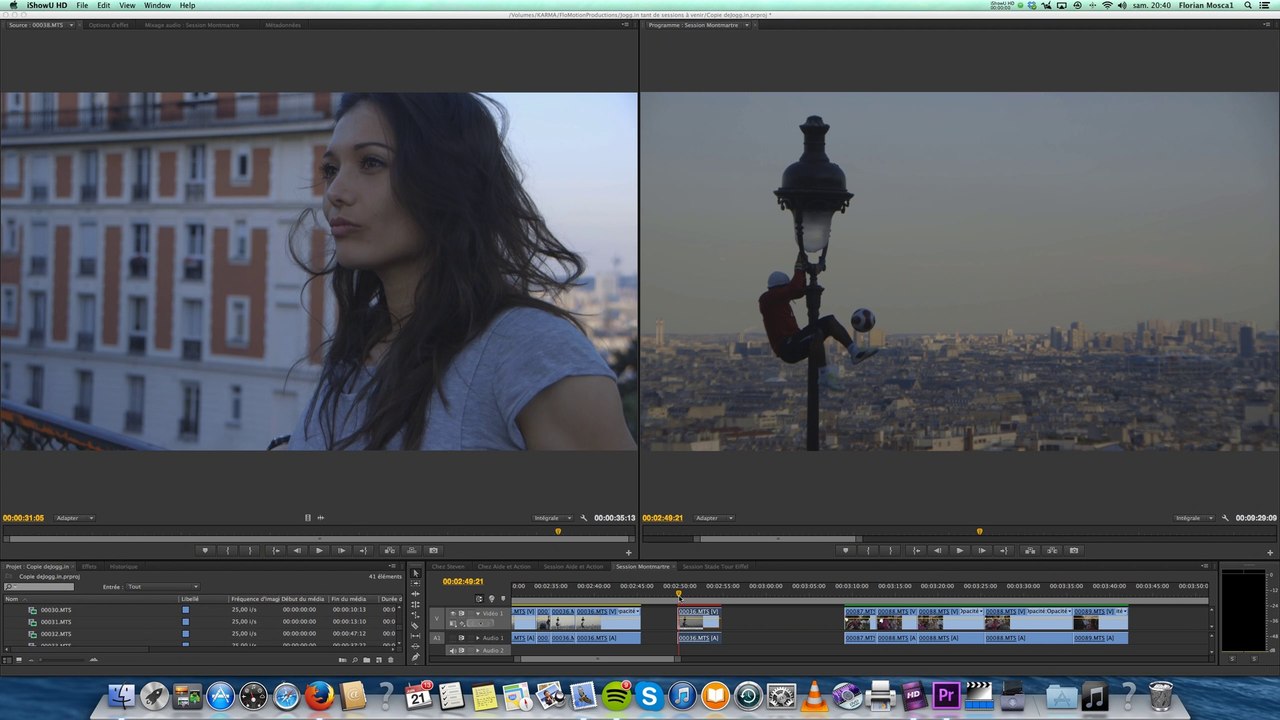Image resolution: width=1280 pixels, height=720 pixels.
Task: Toggle snap in the timeline header
Action: [479, 599]
